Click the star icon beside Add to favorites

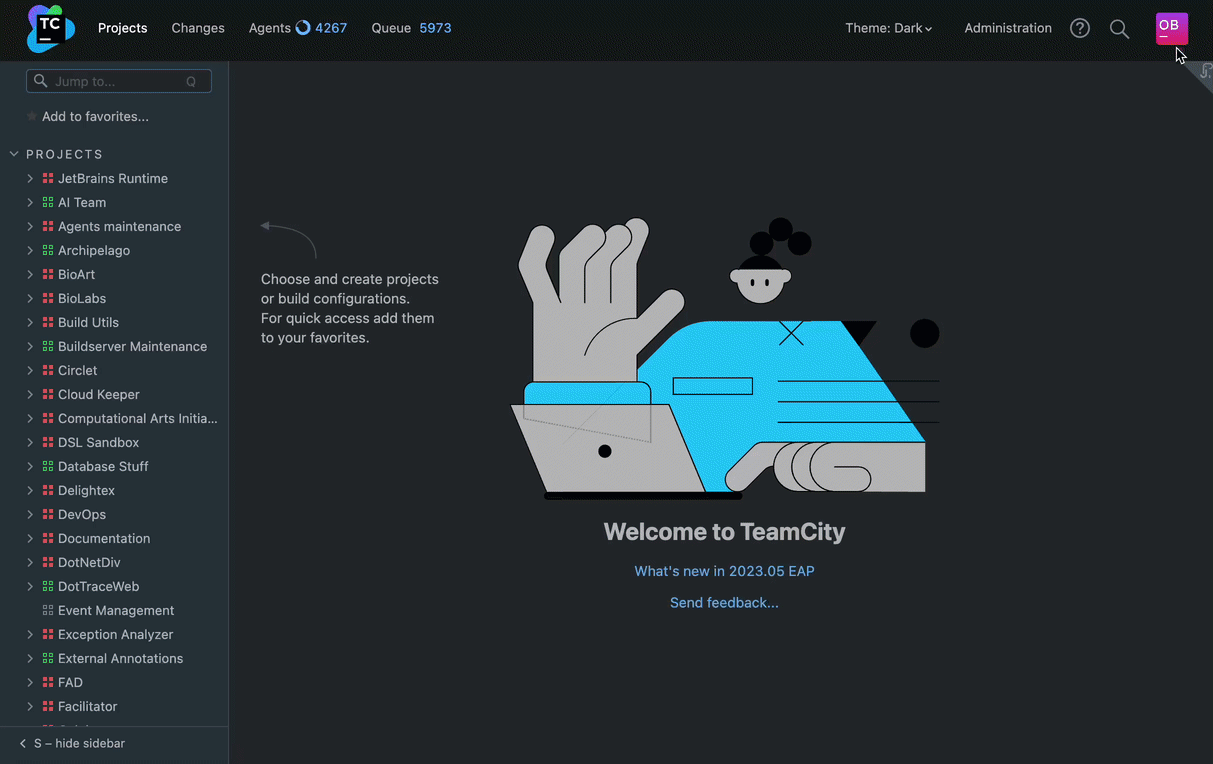32,117
